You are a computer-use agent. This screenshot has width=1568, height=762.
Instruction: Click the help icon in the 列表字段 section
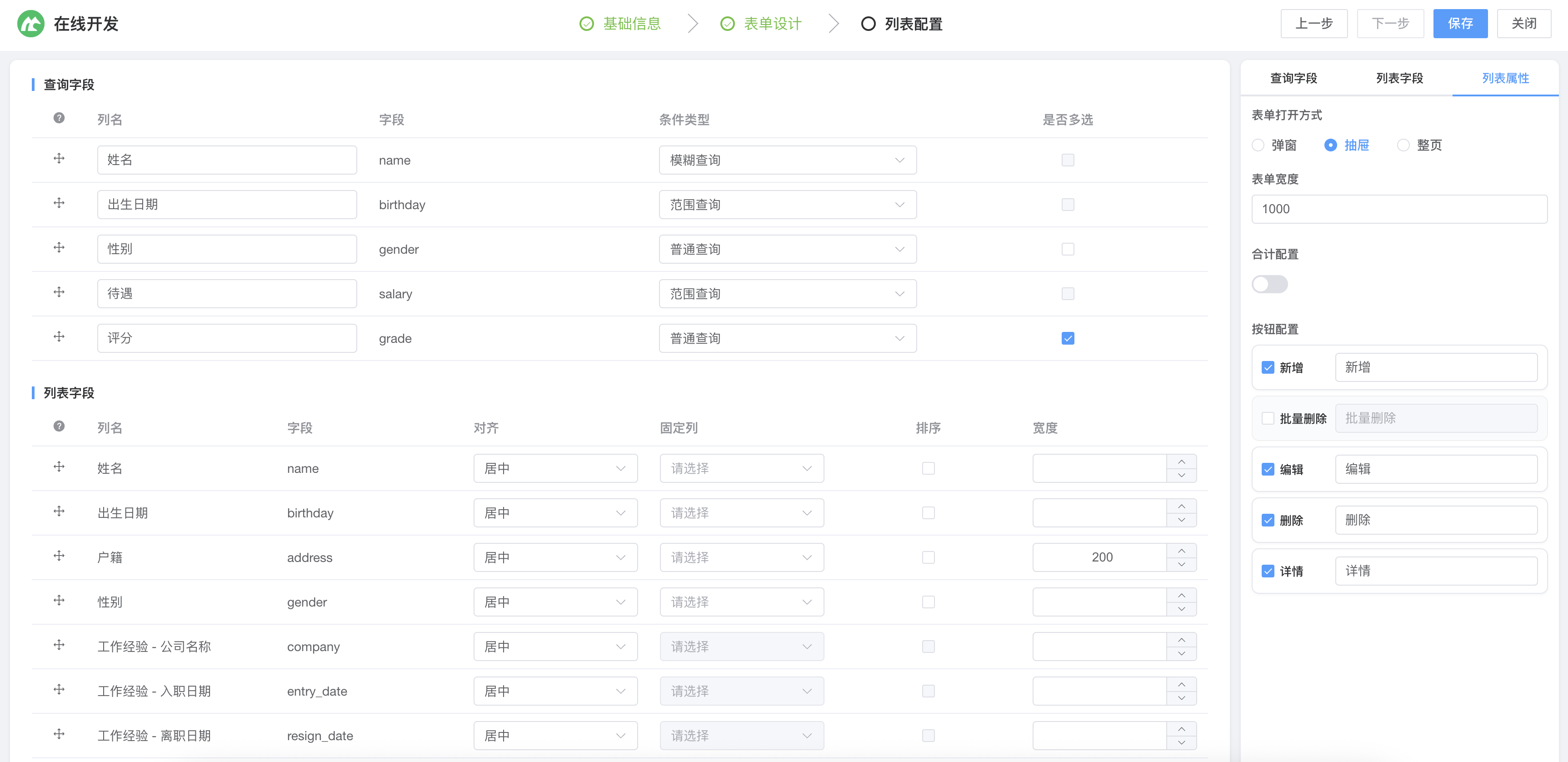(59, 426)
